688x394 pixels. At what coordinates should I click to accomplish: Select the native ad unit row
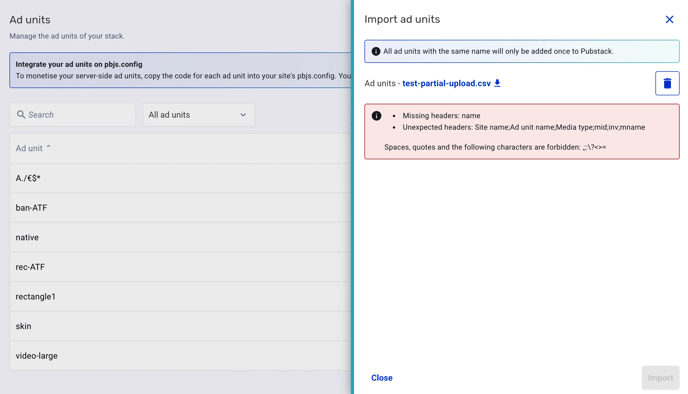click(180, 237)
